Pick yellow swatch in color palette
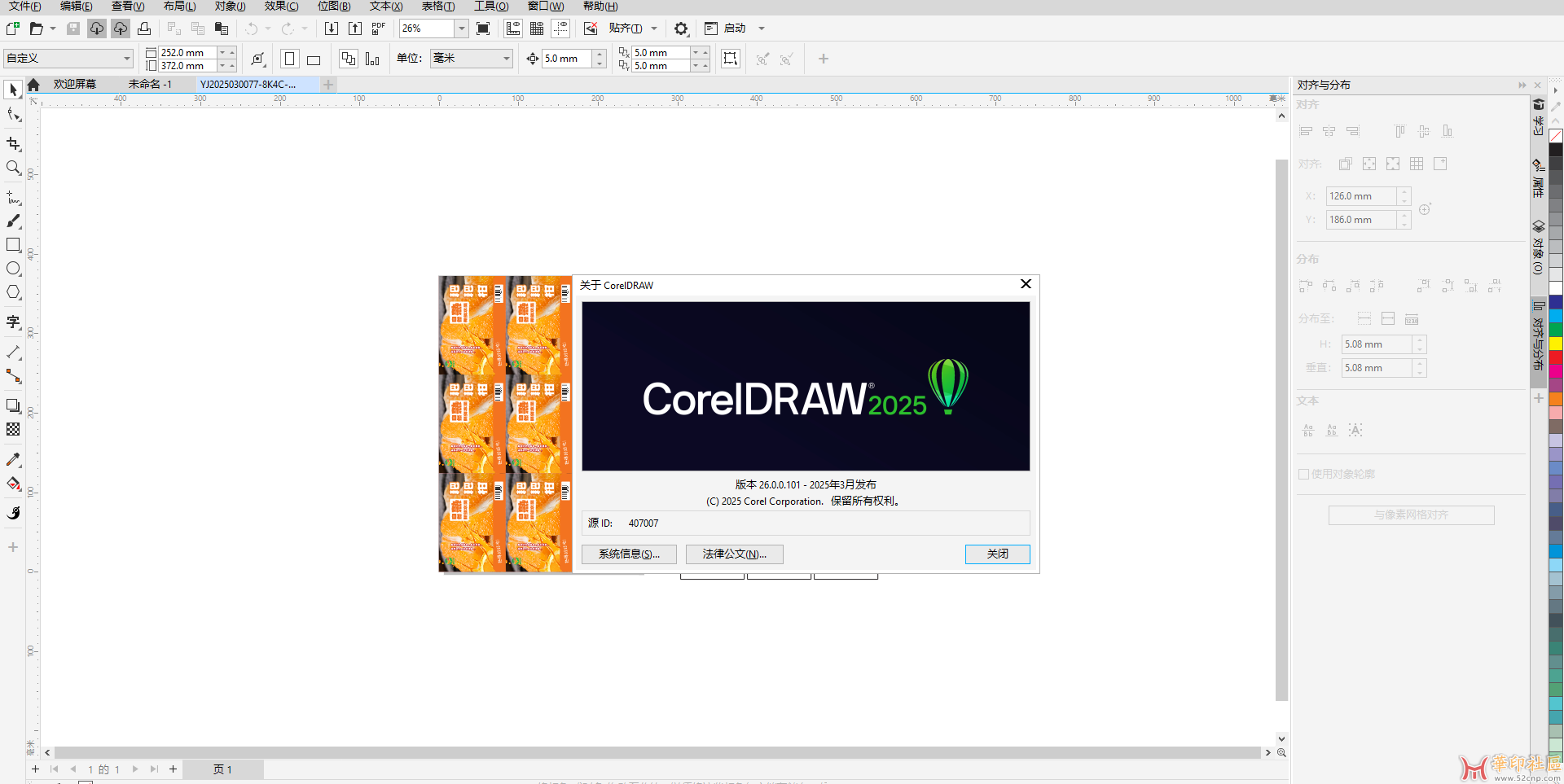Viewport: 1564px width, 784px height. click(x=1556, y=344)
